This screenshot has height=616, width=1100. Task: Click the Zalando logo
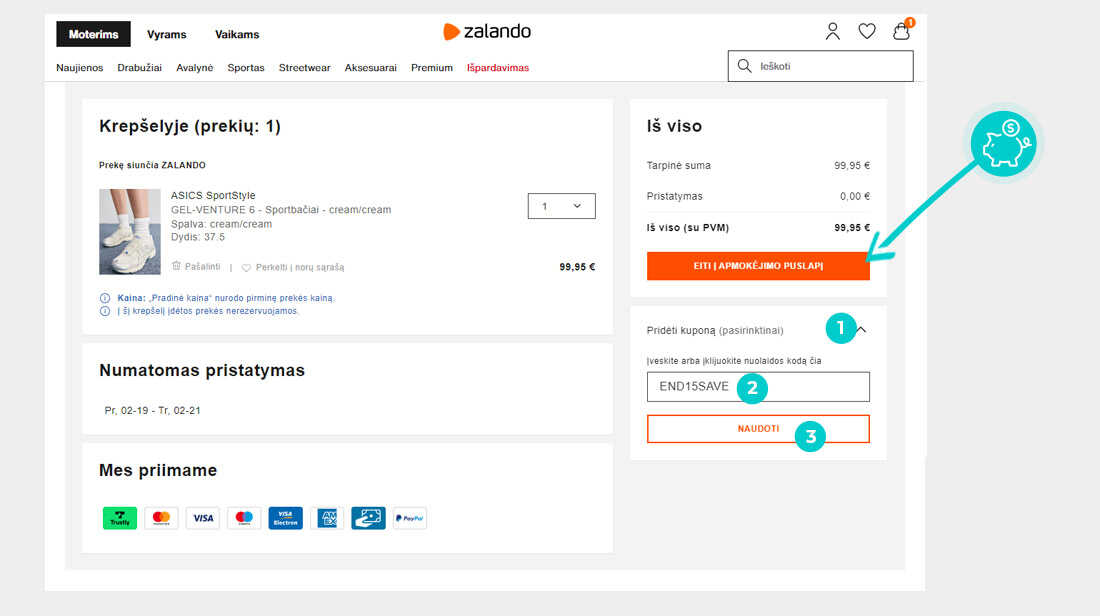tap(487, 32)
